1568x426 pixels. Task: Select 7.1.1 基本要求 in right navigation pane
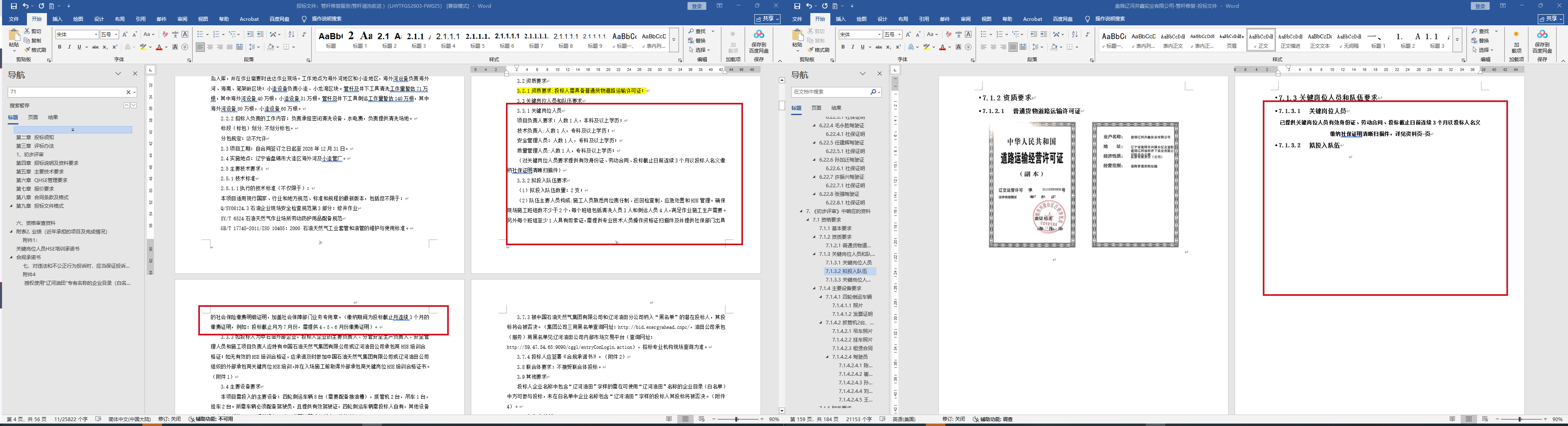pos(834,228)
